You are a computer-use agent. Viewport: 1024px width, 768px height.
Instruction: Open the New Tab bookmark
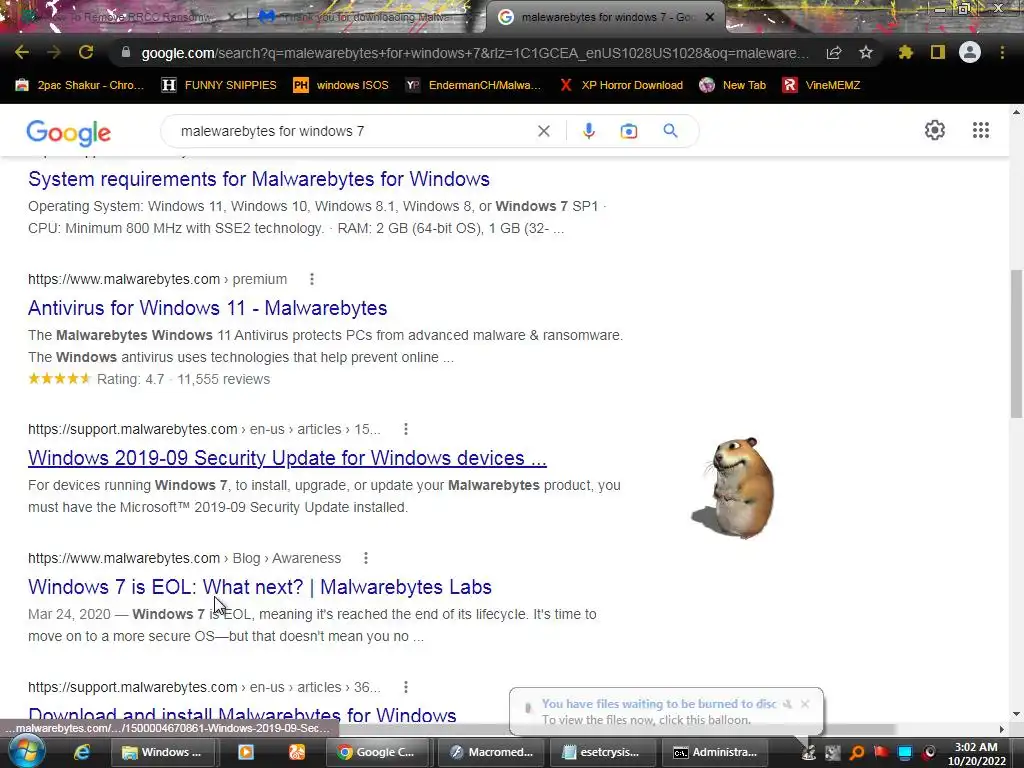[732, 85]
